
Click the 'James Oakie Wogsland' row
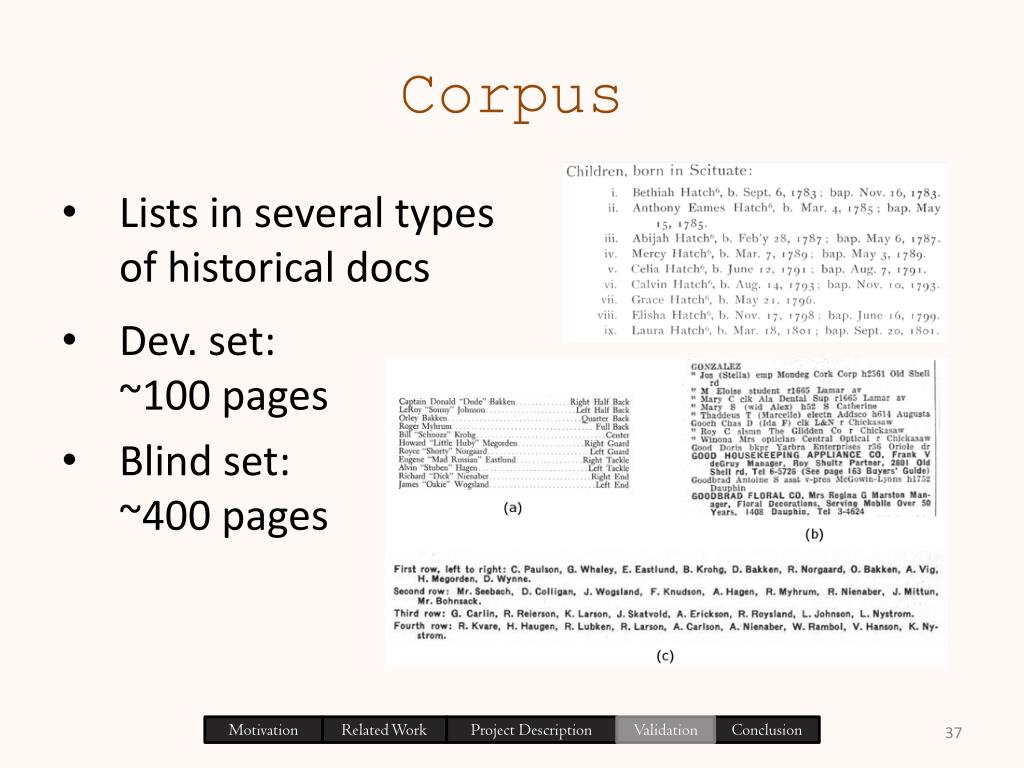click(514, 485)
